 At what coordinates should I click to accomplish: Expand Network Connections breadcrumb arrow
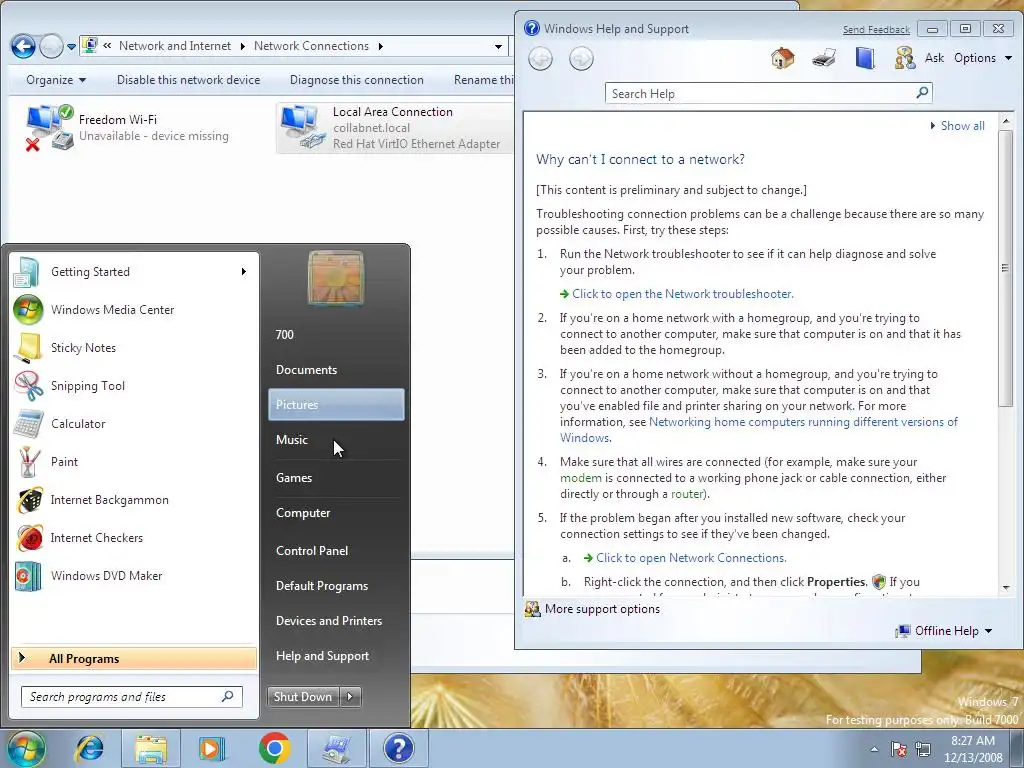pos(380,46)
